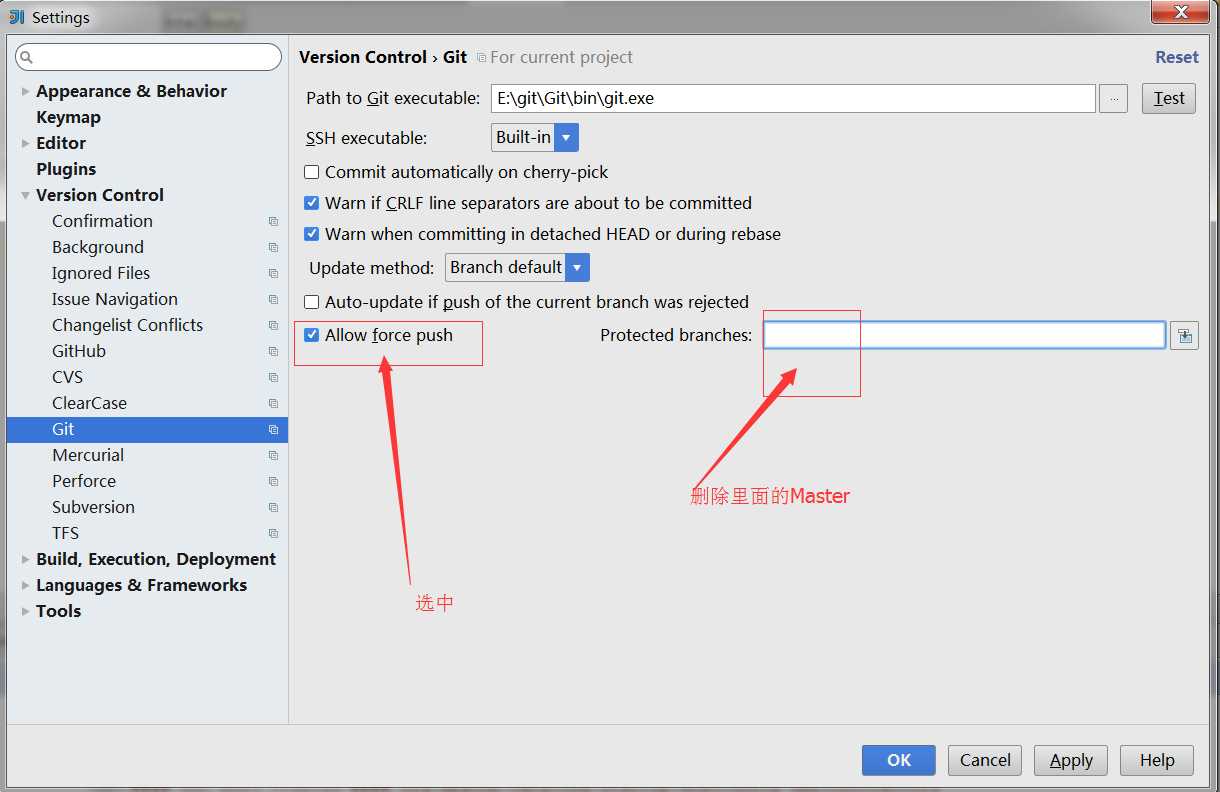The image size is (1220, 792).
Task: Open the ClearCase settings page
Action: pos(89,403)
